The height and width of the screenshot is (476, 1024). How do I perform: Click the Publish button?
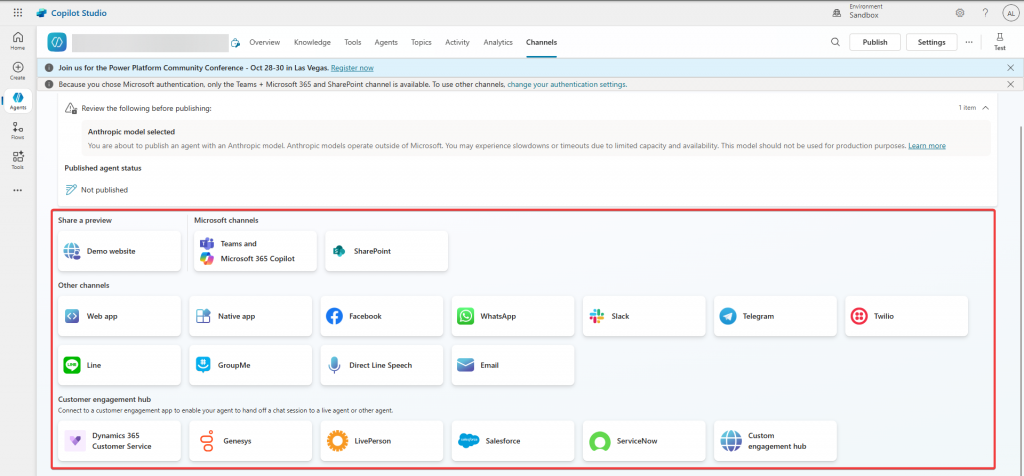[874, 42]
